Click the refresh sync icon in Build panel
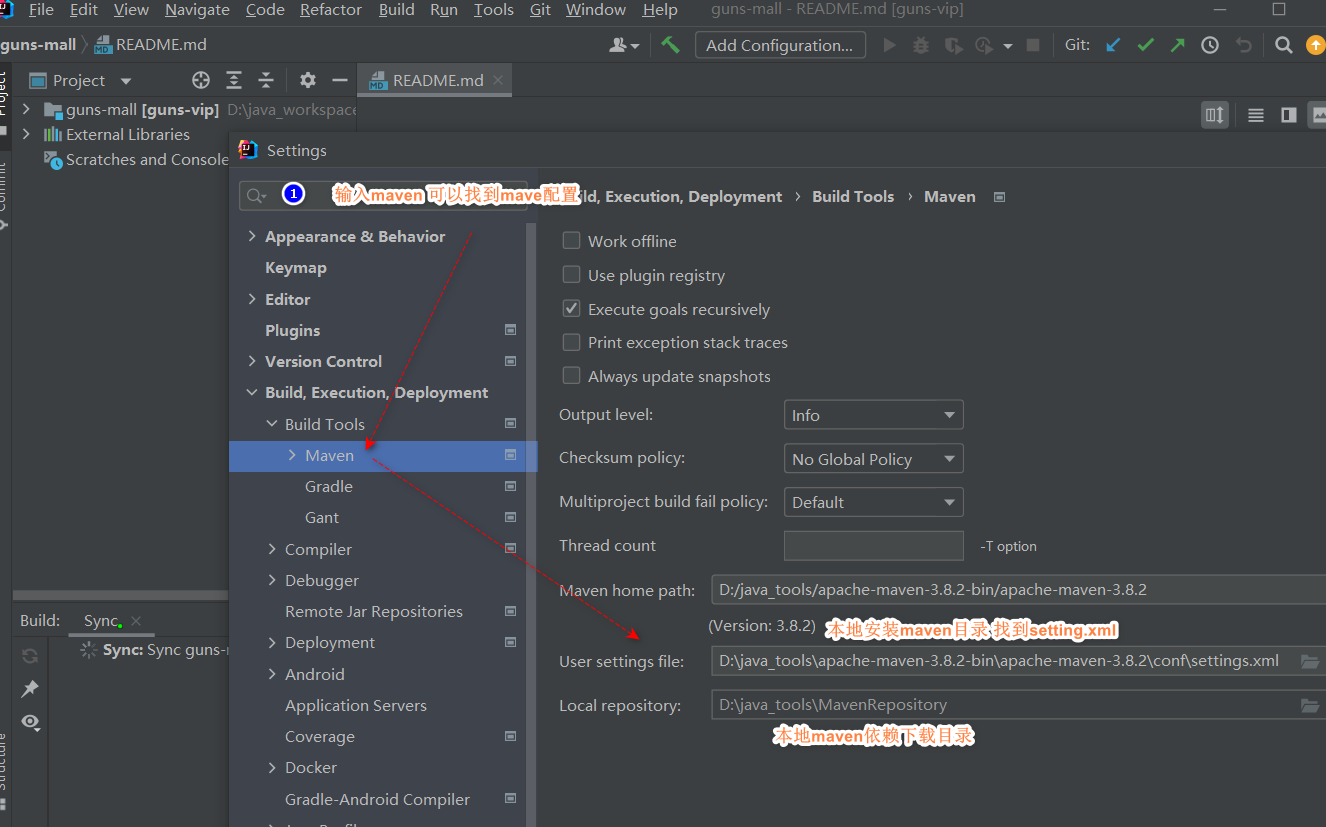This screenshot has height=827, width=1326. click(30, 656)
